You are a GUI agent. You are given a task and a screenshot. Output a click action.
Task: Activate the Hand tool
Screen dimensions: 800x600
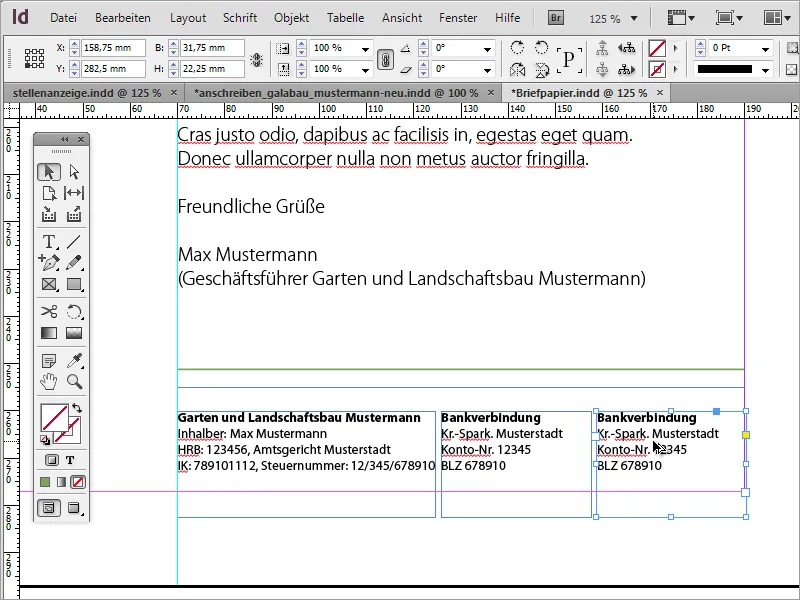pyautogui.click(x=49, y=382)
